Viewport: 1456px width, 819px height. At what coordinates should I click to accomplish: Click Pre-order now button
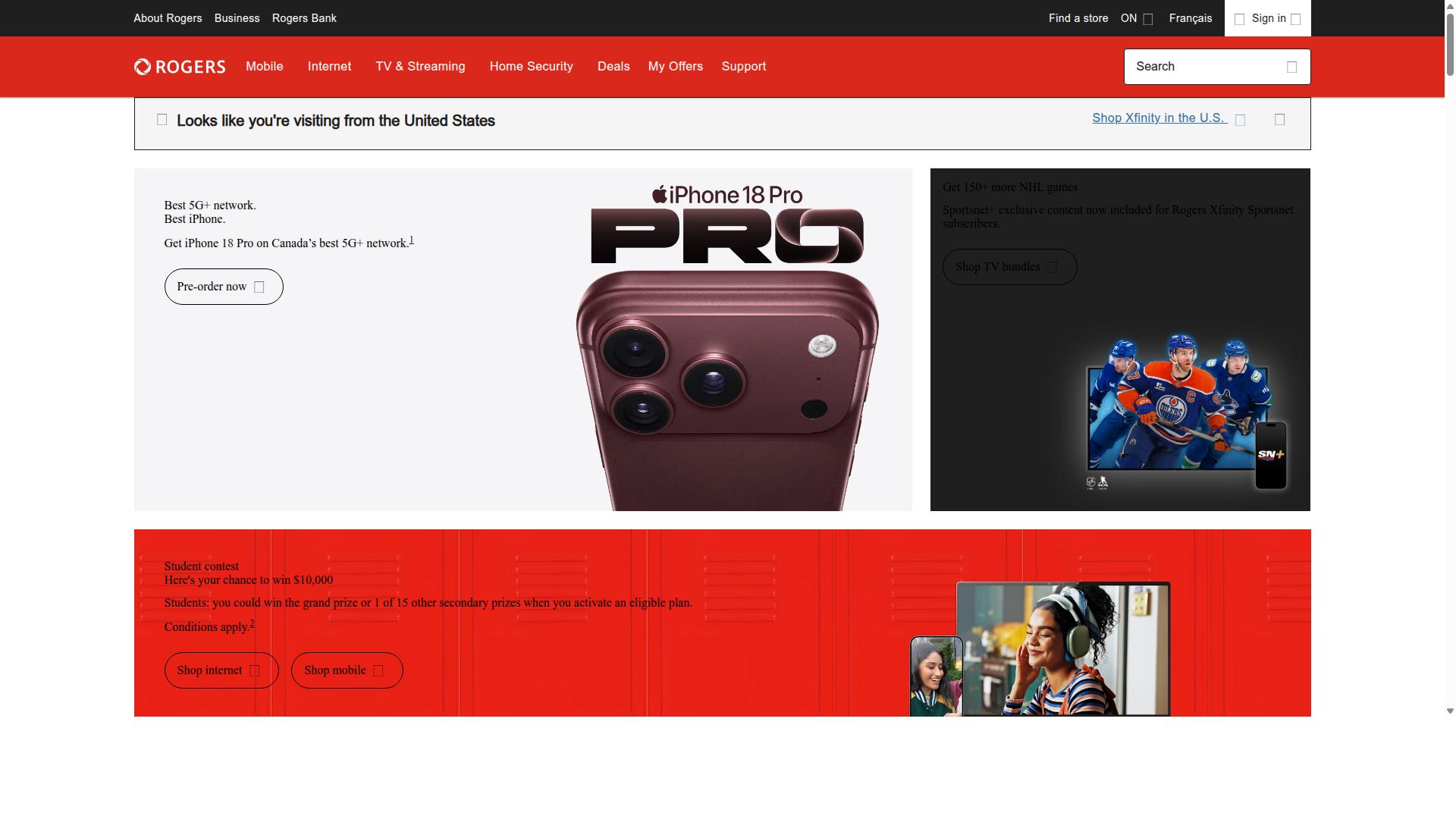click(x=224, y=287)
